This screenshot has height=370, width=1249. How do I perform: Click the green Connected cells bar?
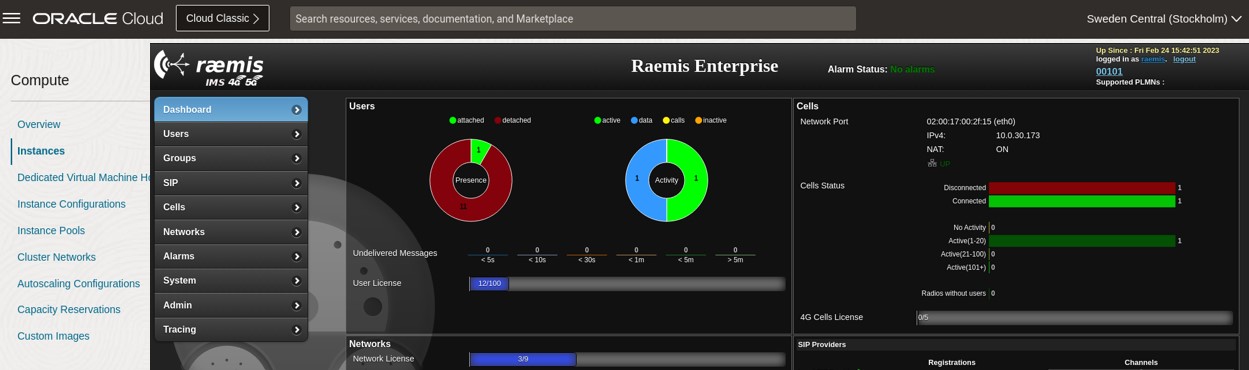pos(1082,201)
